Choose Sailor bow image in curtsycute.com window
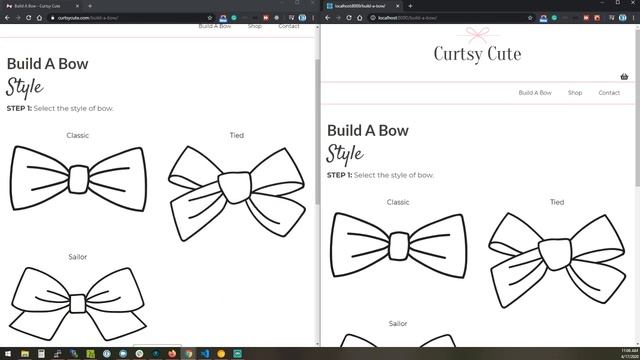This screenshot has height=360, width=640. 78,304
